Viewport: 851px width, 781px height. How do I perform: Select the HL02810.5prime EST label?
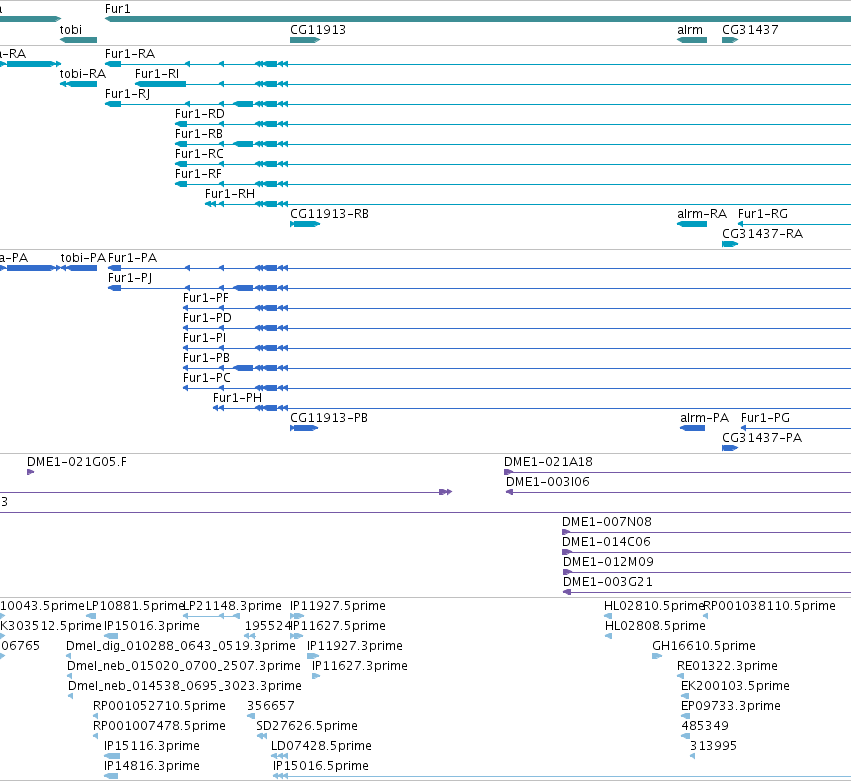655,606
